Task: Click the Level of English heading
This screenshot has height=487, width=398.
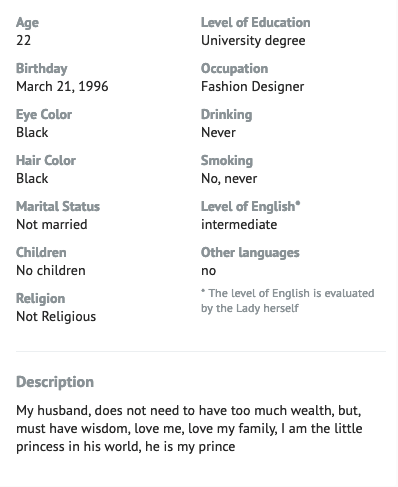Action: 251,207
